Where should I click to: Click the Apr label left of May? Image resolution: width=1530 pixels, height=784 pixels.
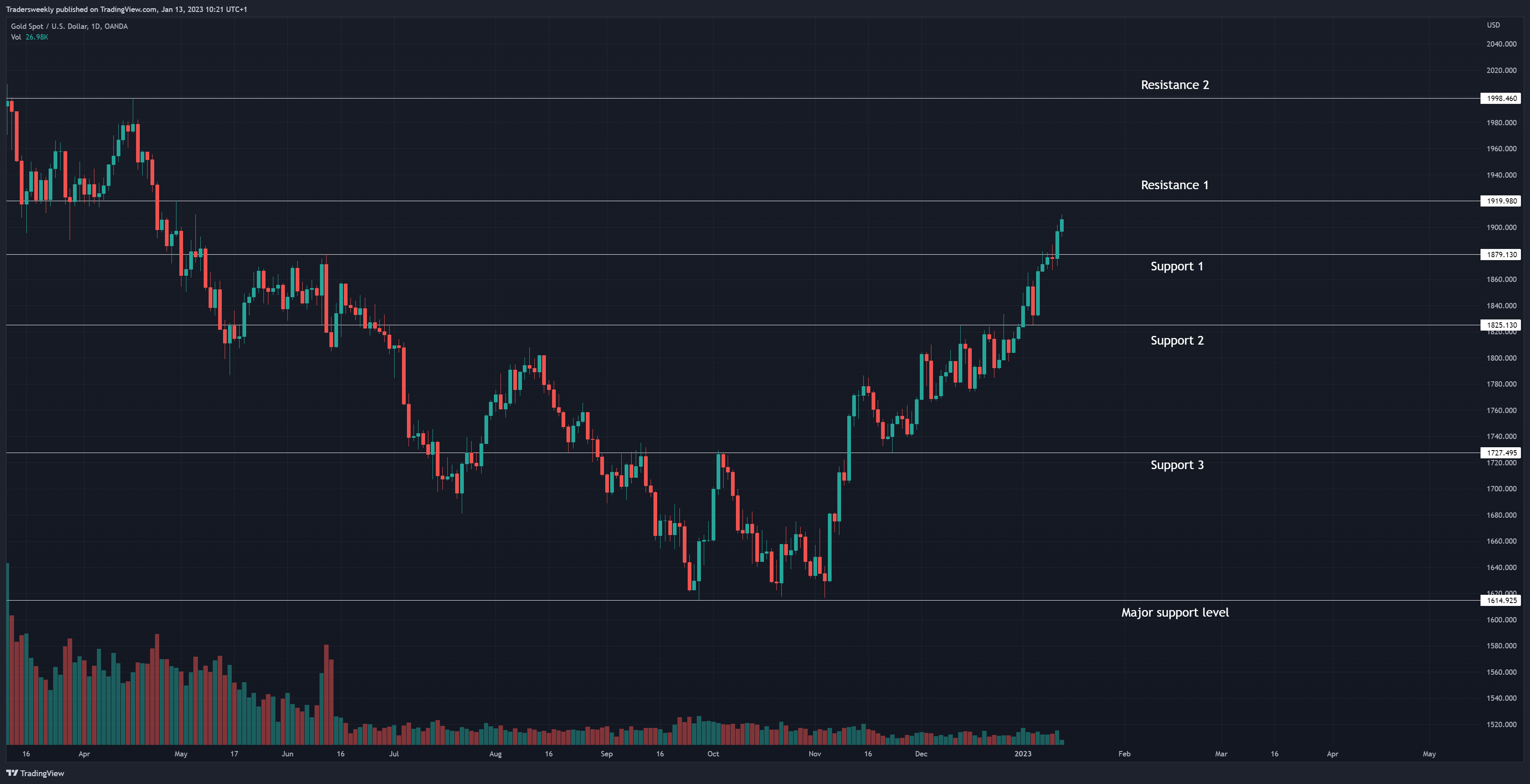coord(84,754)
